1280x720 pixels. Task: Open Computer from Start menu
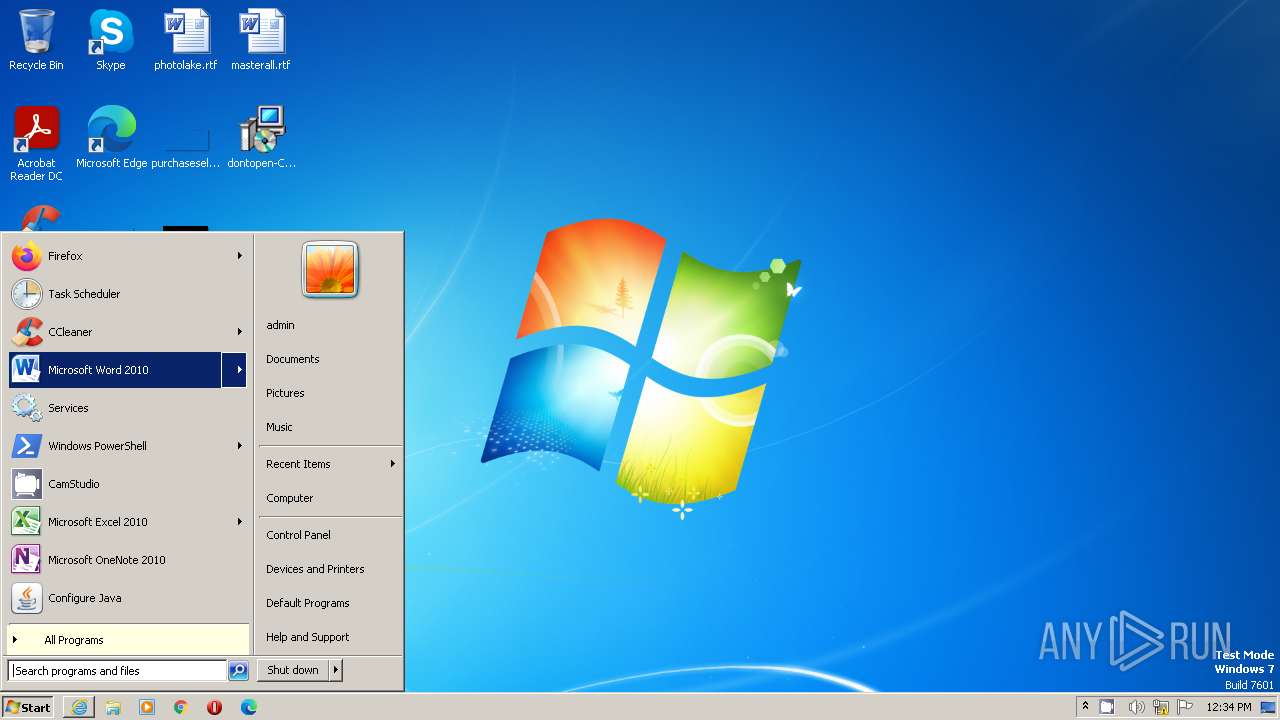(x=330, y=498)
